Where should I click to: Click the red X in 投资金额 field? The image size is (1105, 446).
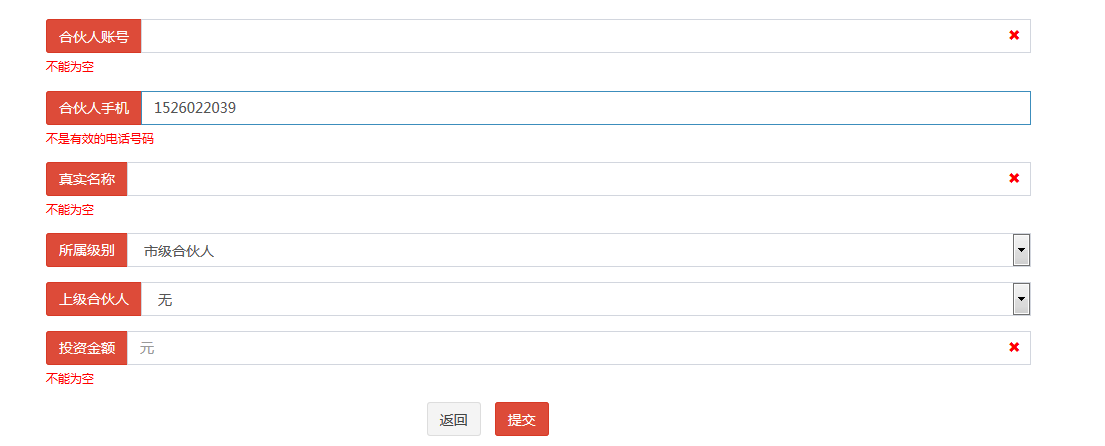(1014, 347)
